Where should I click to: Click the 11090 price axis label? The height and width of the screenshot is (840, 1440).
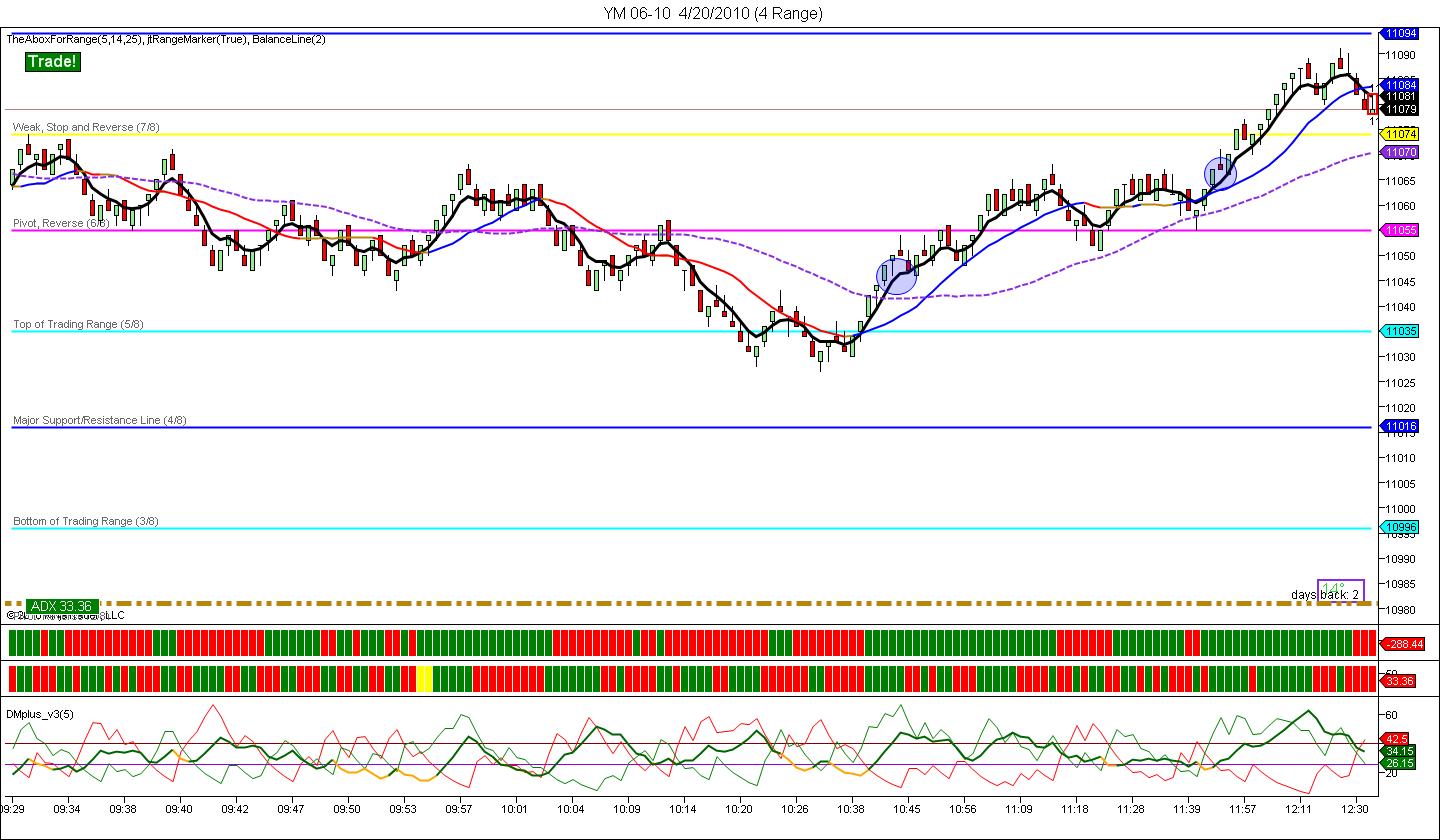pos(1400,55)
